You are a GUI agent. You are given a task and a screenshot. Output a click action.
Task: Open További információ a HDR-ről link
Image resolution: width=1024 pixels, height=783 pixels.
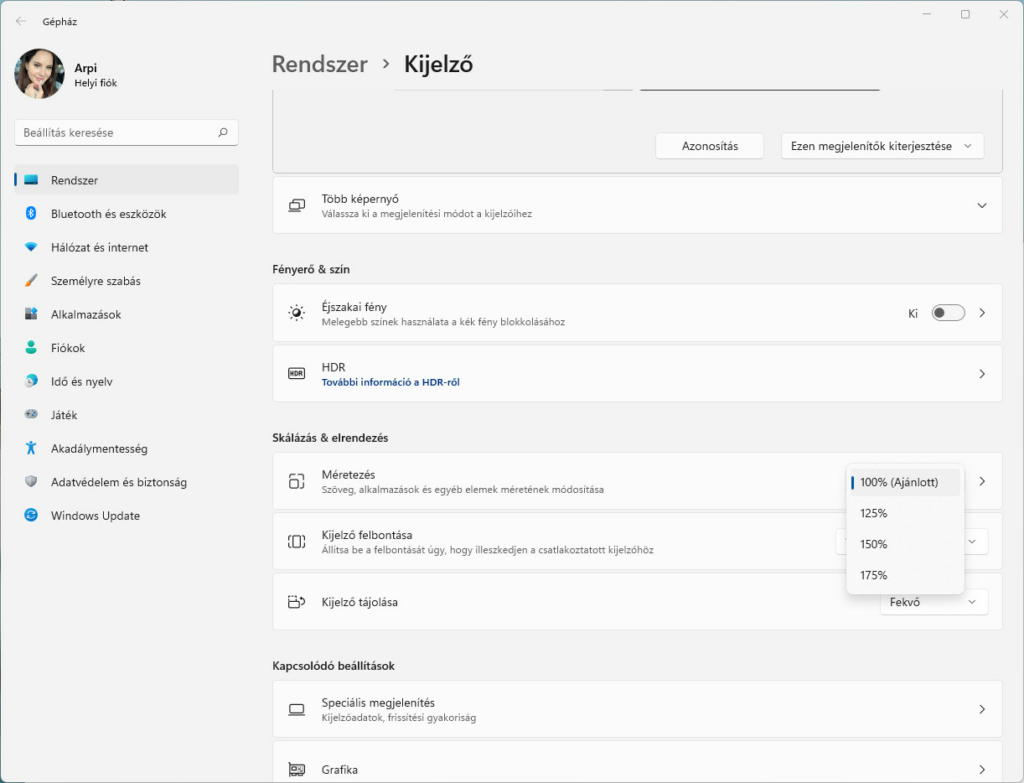(x=390, y=382)
